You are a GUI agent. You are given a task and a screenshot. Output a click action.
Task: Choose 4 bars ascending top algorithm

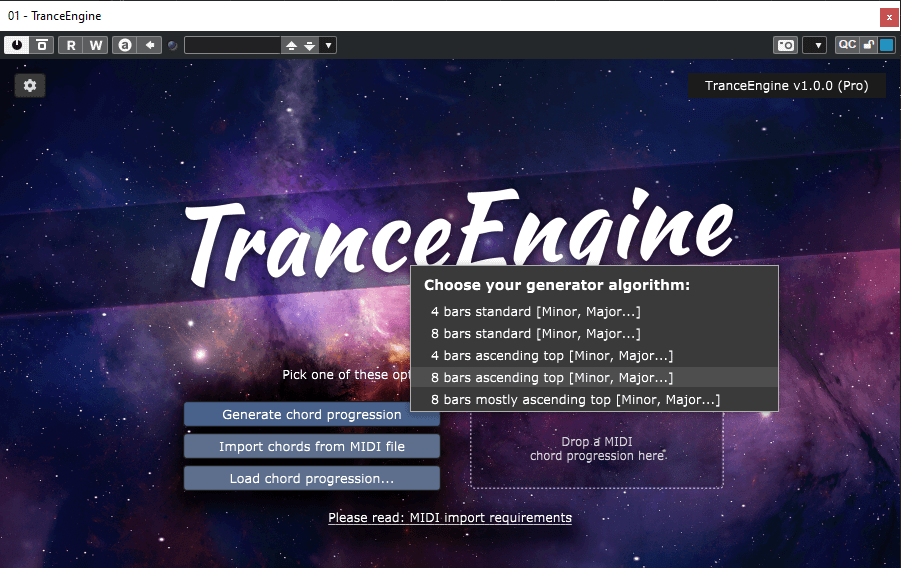[x=595, y=356]
